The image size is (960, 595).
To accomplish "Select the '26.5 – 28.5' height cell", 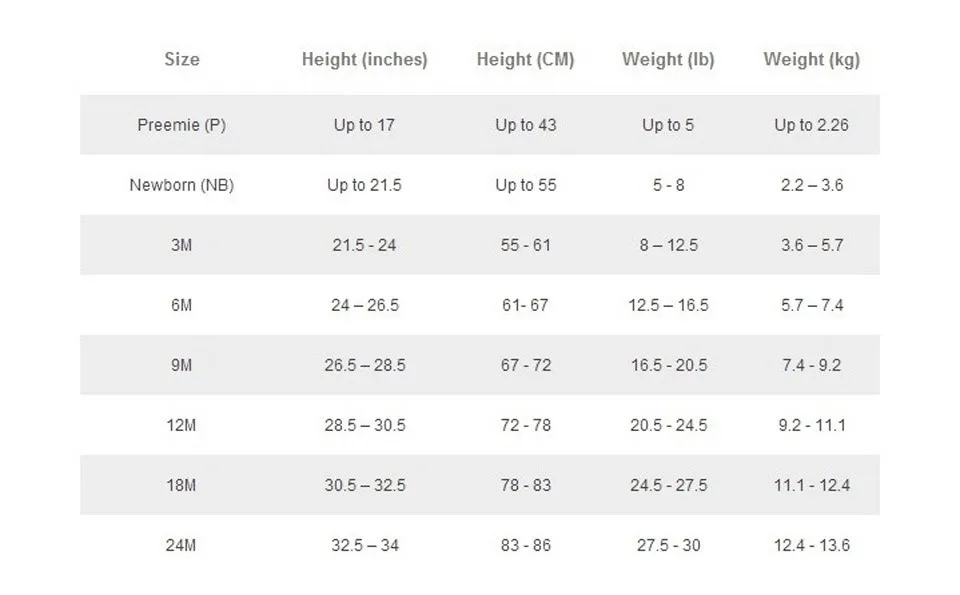I will click(365, 365).
